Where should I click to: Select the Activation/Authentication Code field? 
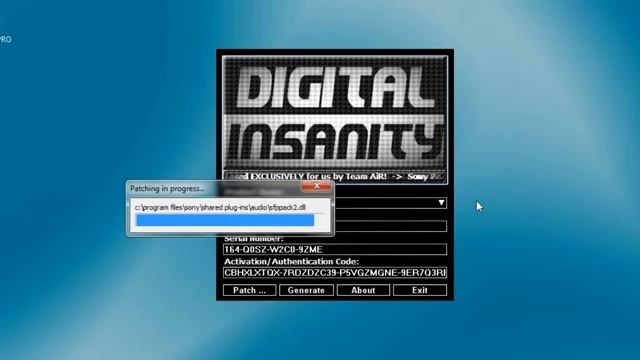pyautogui.click(x=335, y=273)
